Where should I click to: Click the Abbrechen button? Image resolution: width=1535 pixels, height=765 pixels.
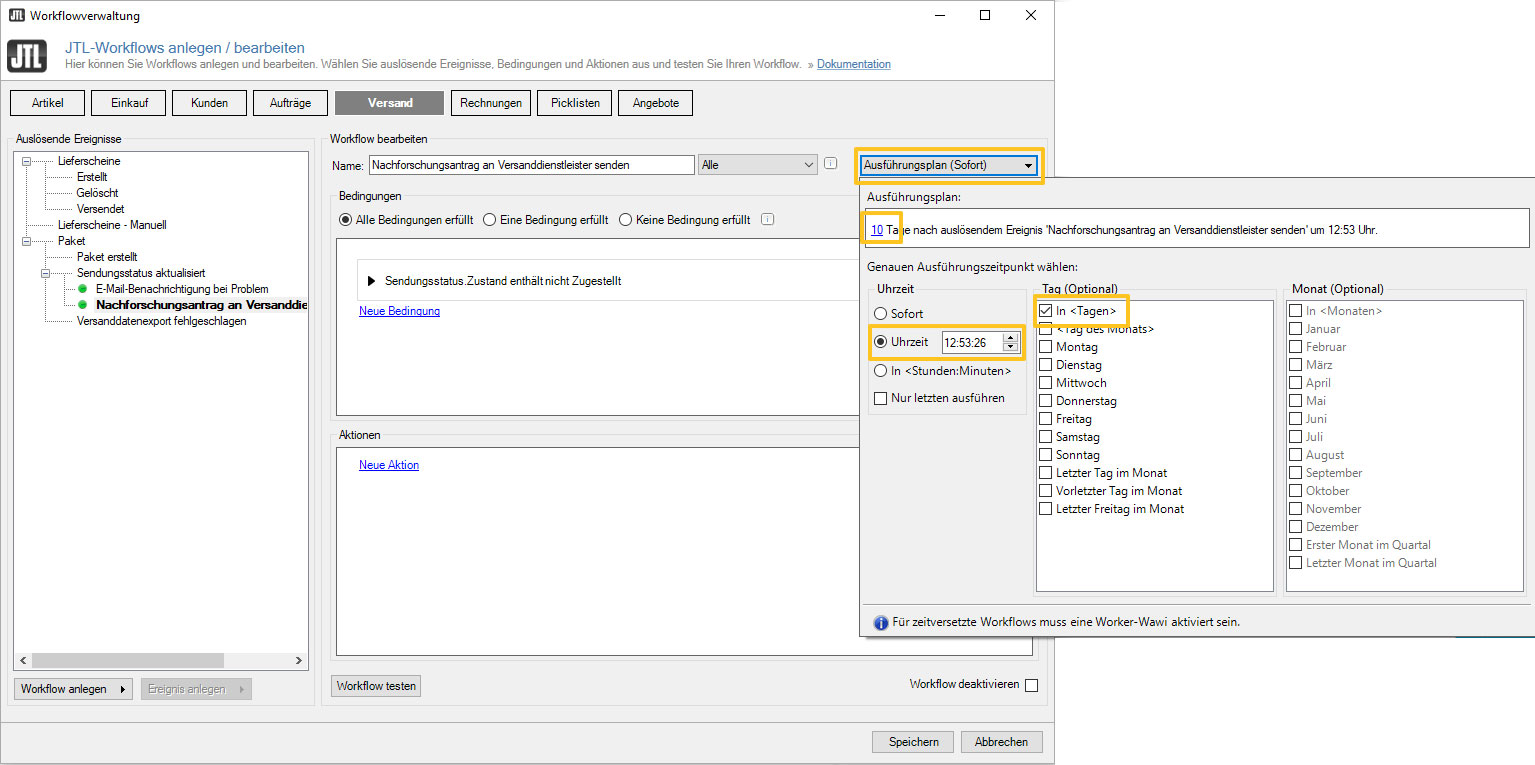pos(1001,742)
